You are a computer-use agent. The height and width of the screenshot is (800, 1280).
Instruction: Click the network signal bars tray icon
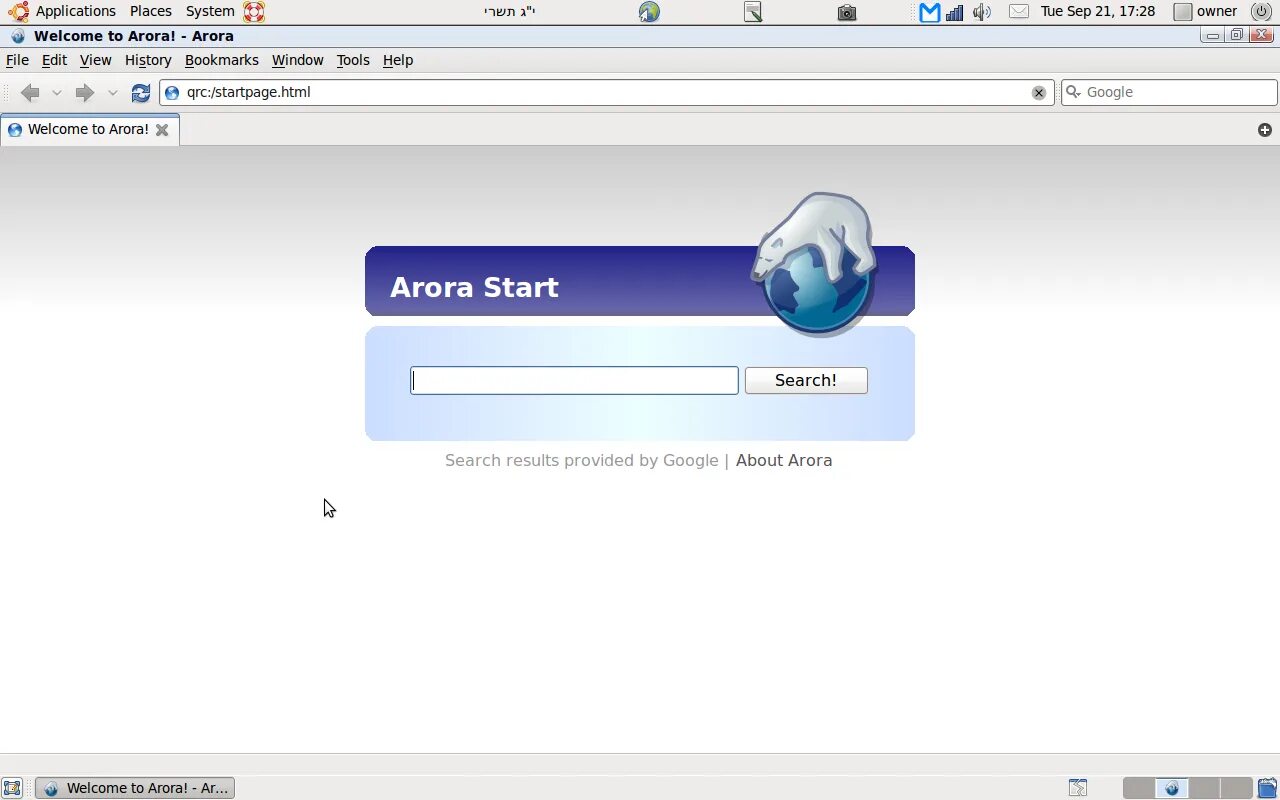[x=955, y=12]
